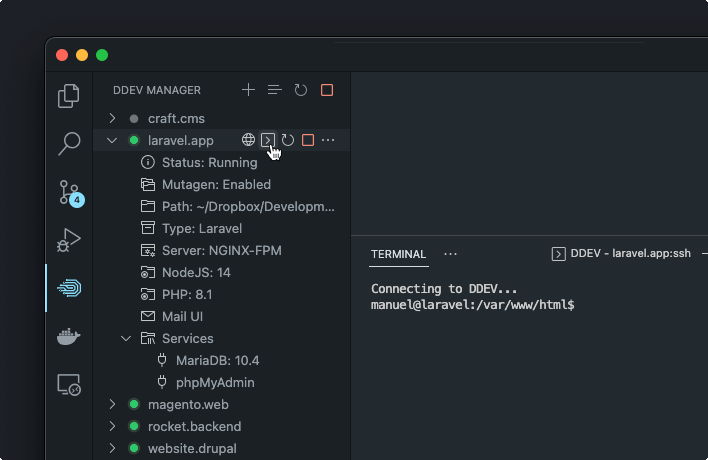The image size is (708, 460).
Task: Click the Mail UI item
Action: click(x=182, y=316)
